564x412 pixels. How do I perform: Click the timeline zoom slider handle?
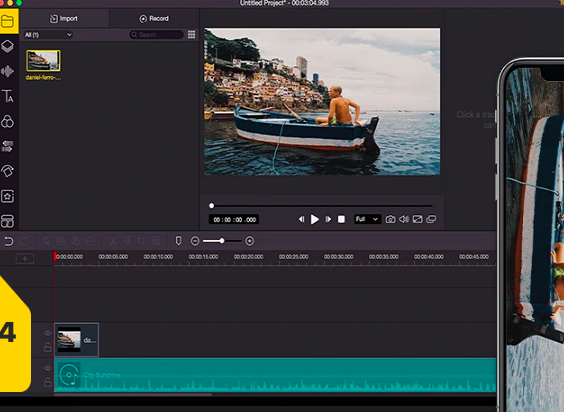click(222, 241)
